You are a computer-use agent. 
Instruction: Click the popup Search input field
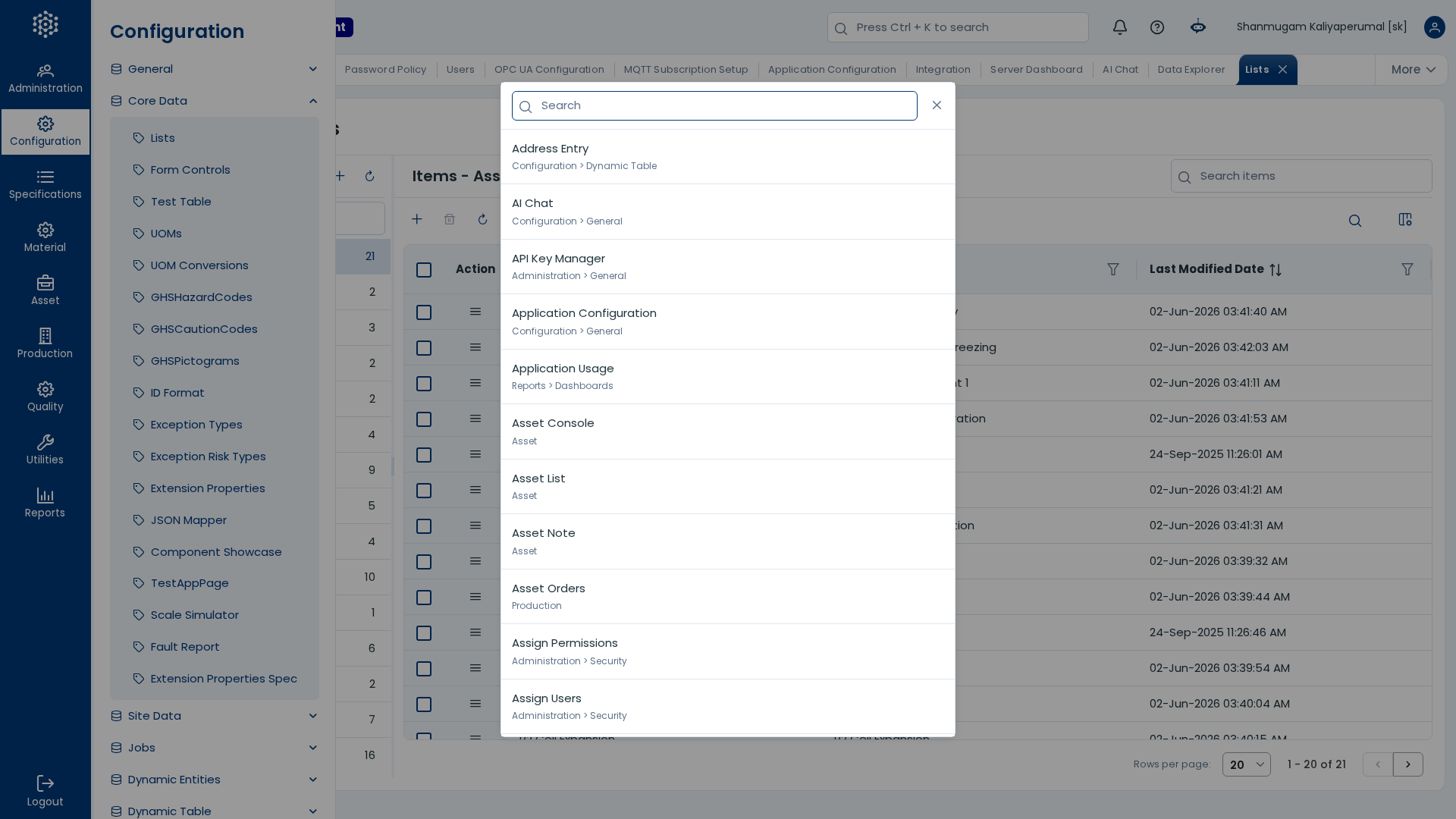(714, 106)
